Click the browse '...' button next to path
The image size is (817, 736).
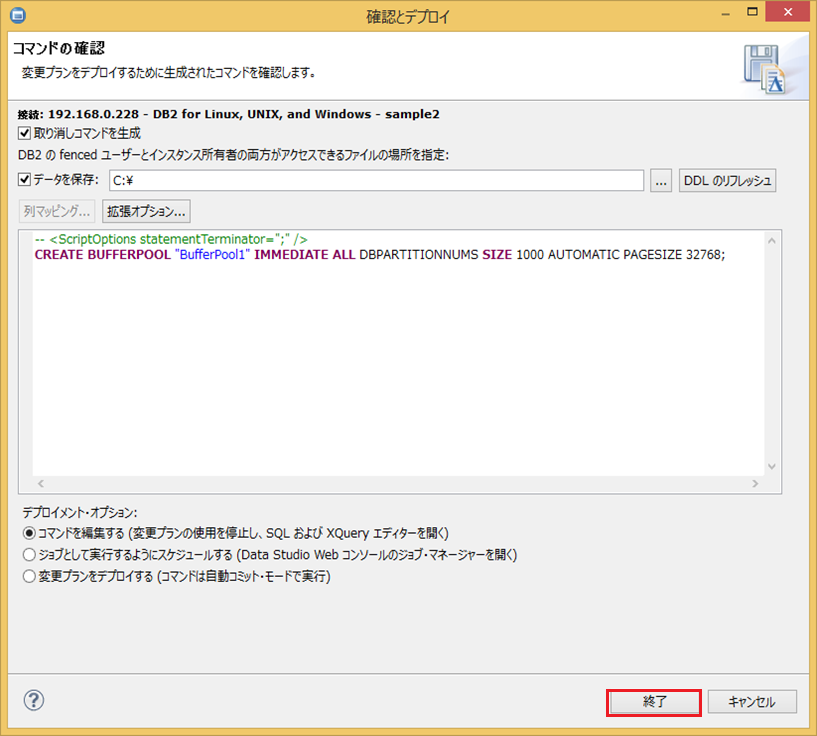(x=661, y=181)
